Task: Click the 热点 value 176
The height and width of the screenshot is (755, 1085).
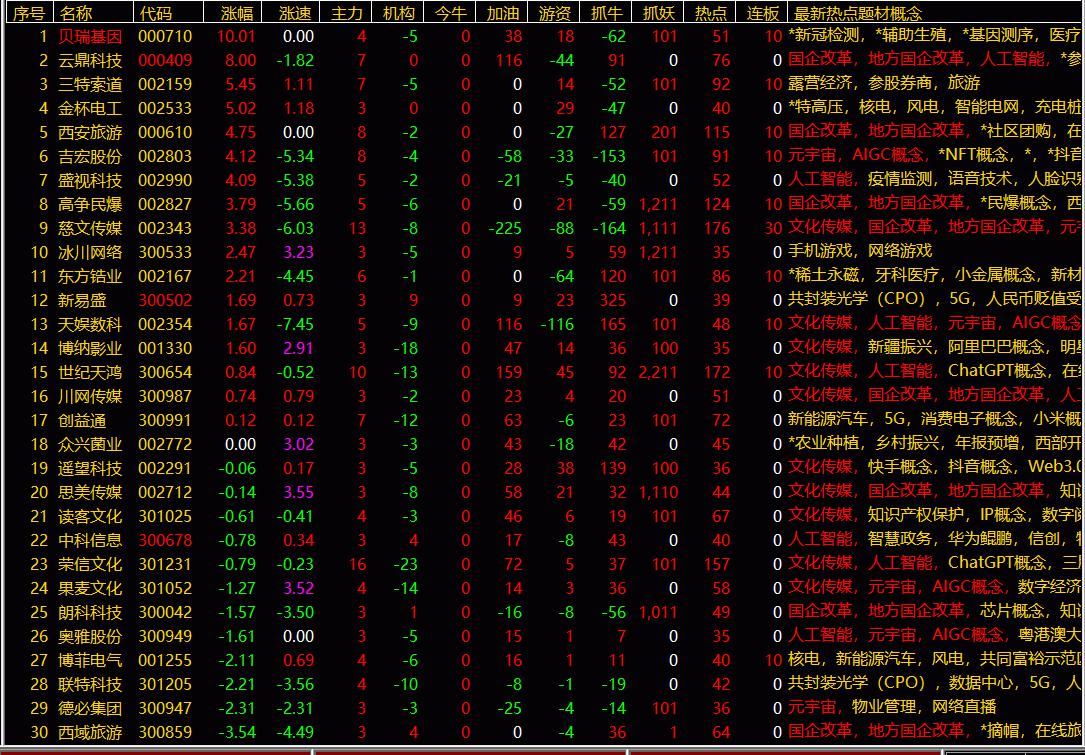Action: [716, 228]
